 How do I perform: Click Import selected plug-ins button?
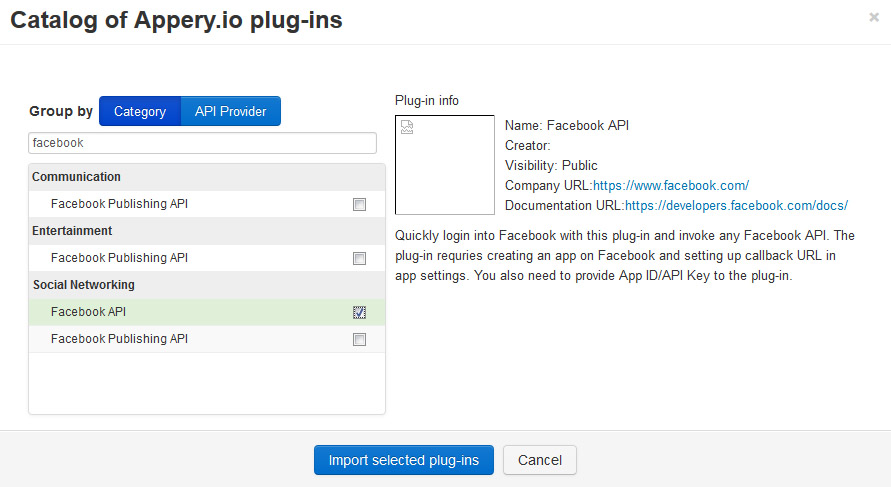point(403,460)
